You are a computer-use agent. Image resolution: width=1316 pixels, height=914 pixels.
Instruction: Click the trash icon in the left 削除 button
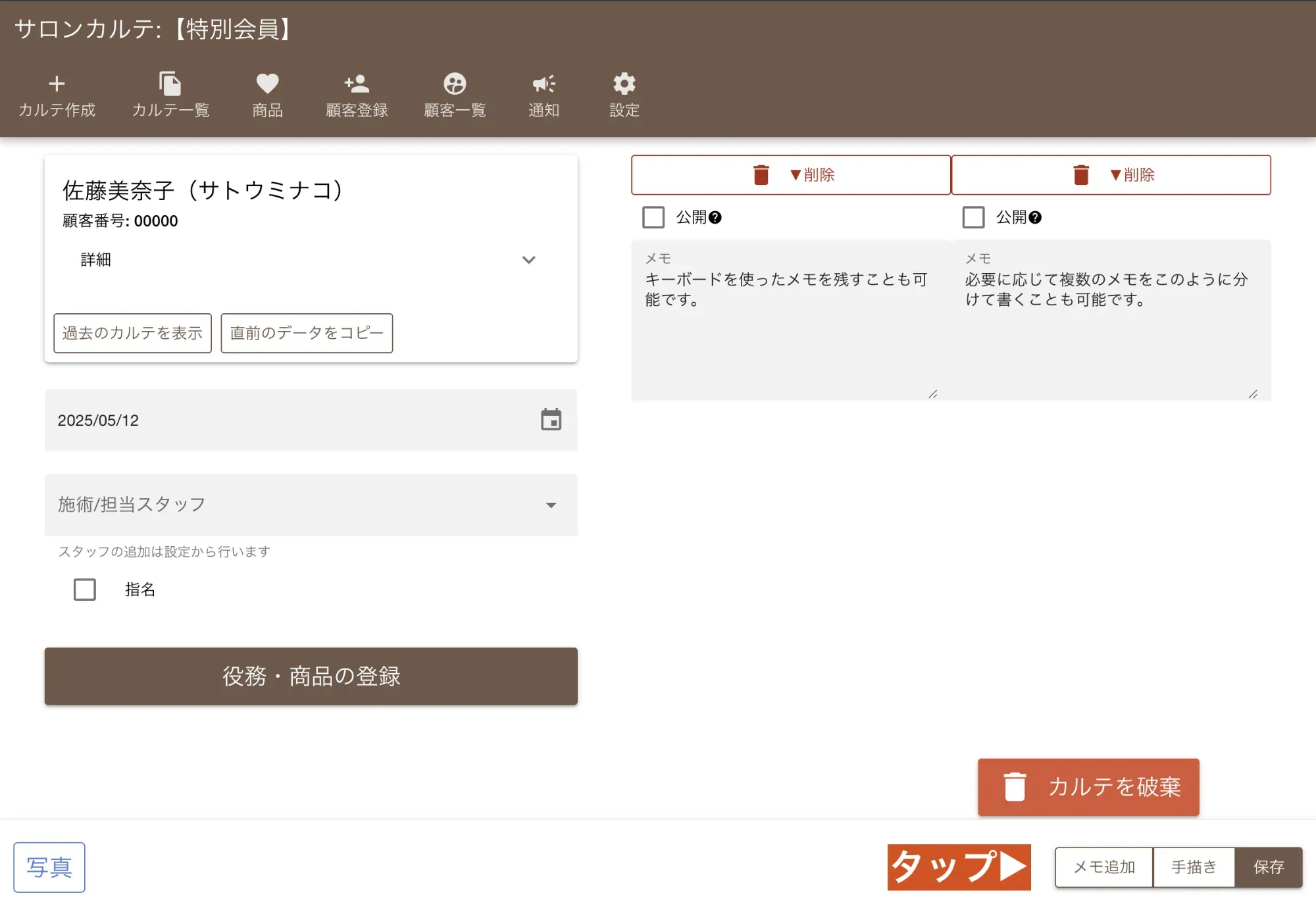click(761, 174)
